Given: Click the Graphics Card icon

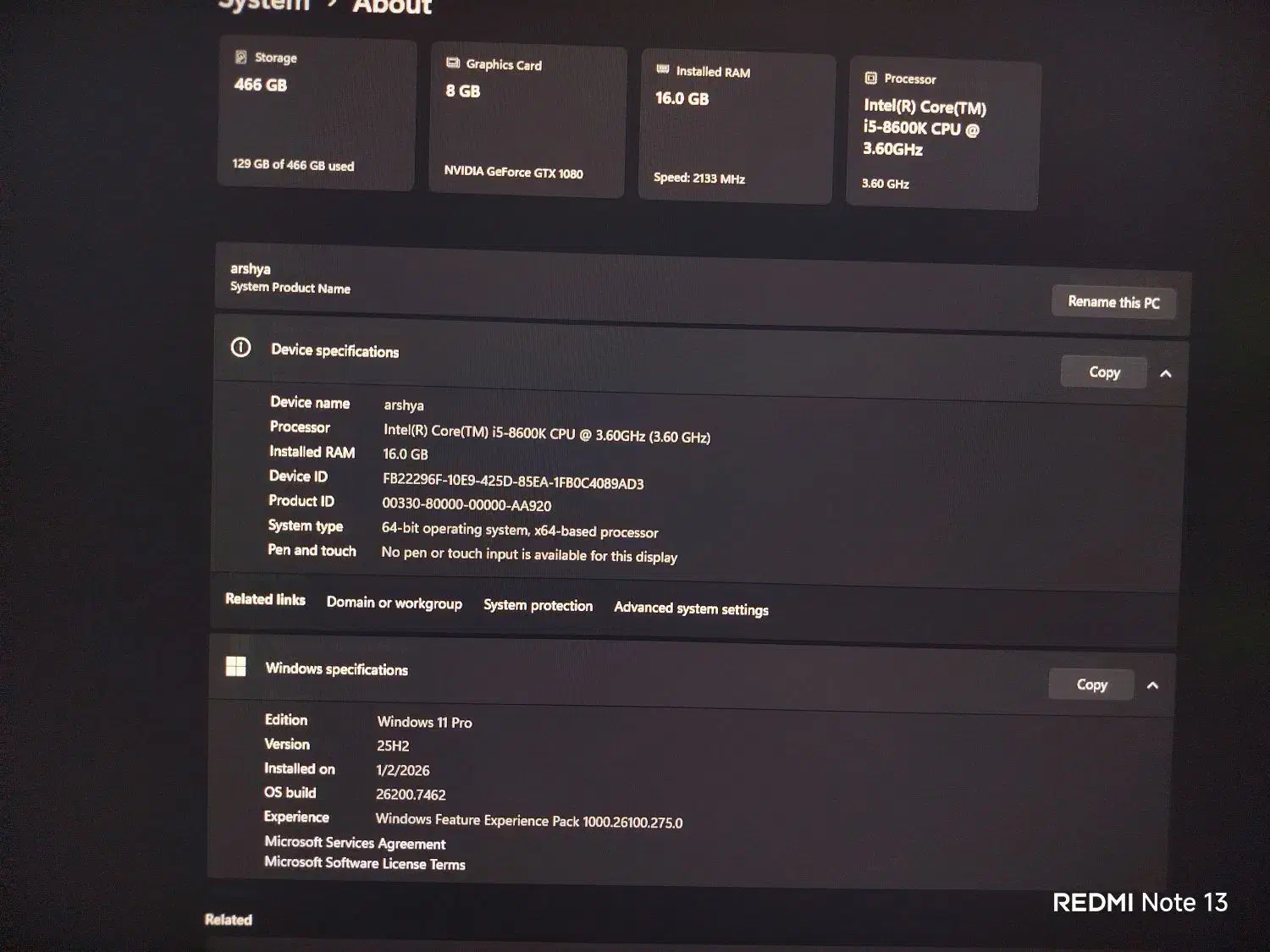Looking at the screenshot, I should [x=453, y=63].
